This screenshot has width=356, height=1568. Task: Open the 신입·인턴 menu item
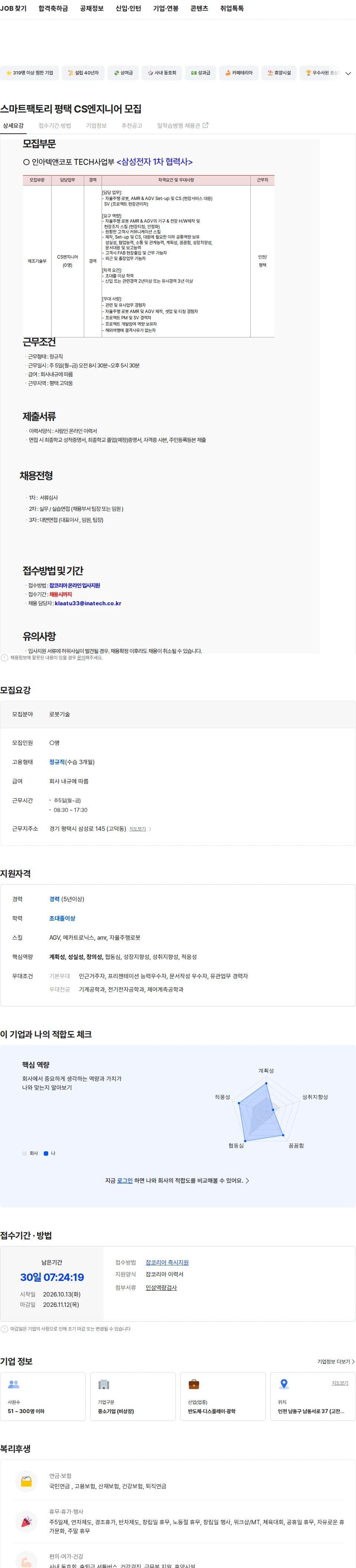click(128, 9)
